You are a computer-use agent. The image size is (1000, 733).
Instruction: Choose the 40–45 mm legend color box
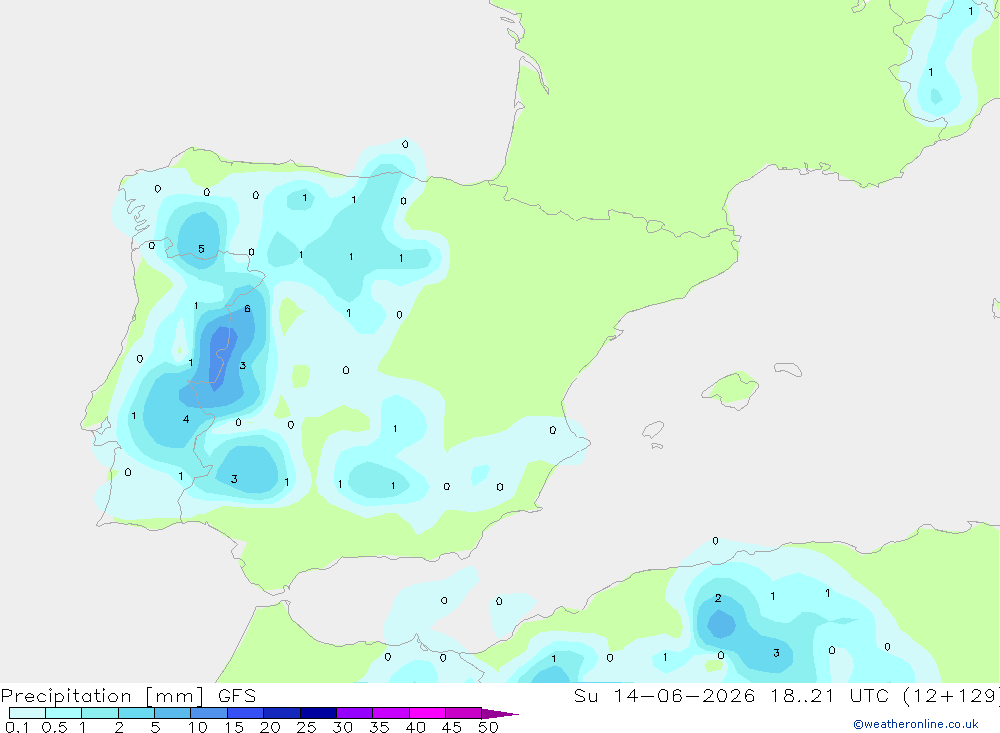427,713
